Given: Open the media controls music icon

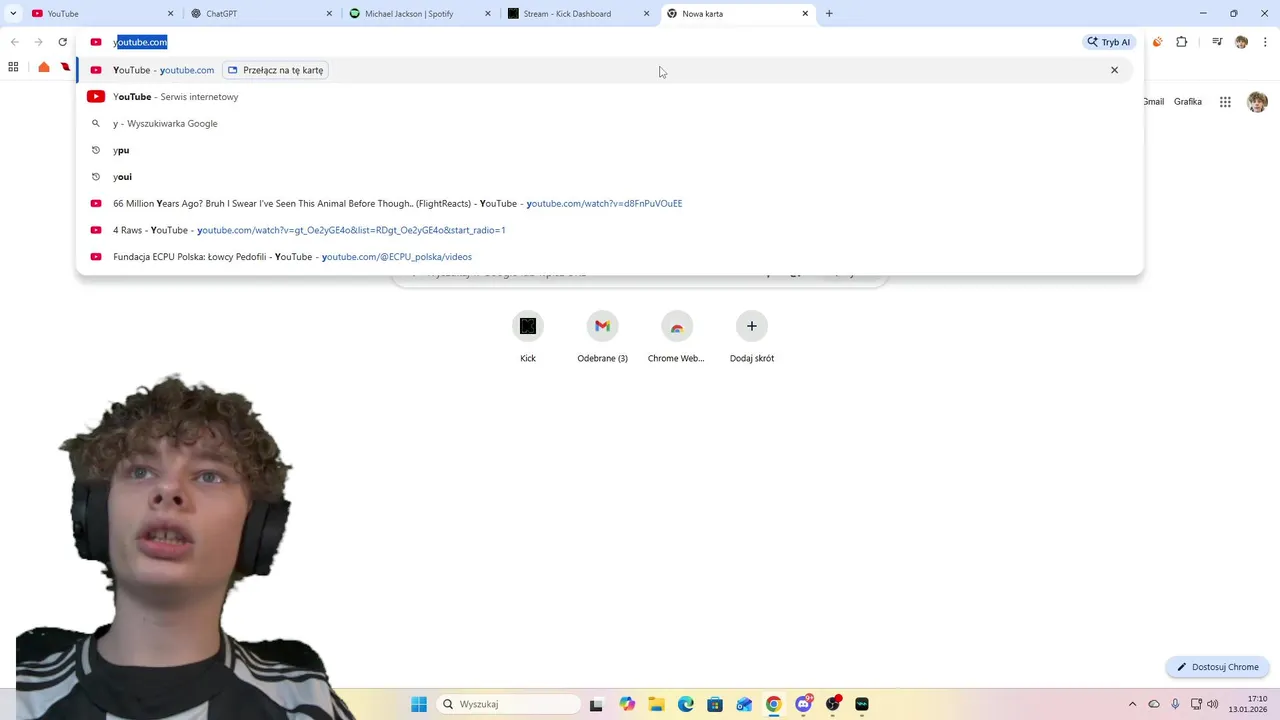Looking at the screenshot, I should (x=1217, y=42).
